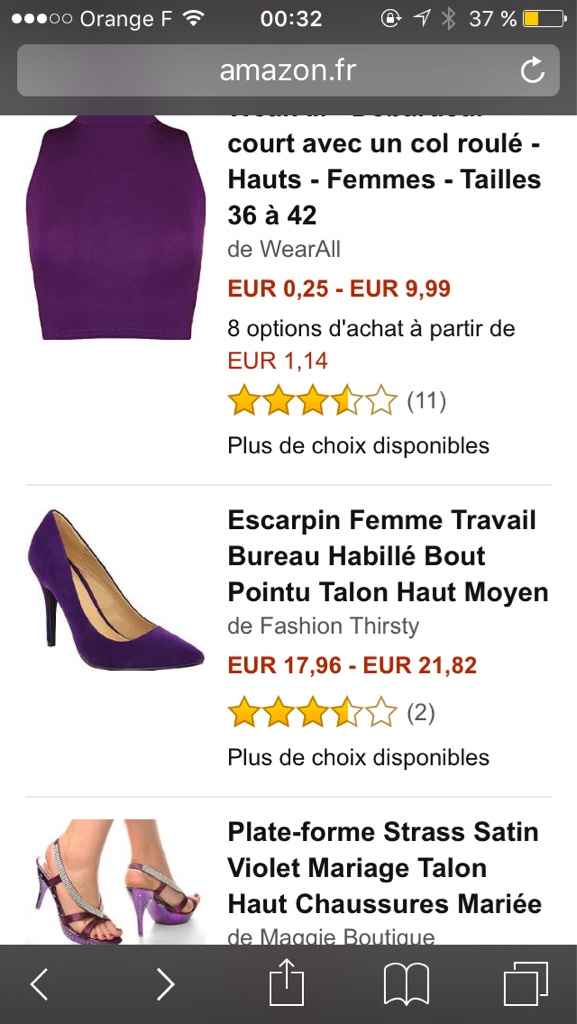Viewport: 577px width, 1024px height.
Task: Tap the purple pump shoe thumbnail
Action: [112, 590]
